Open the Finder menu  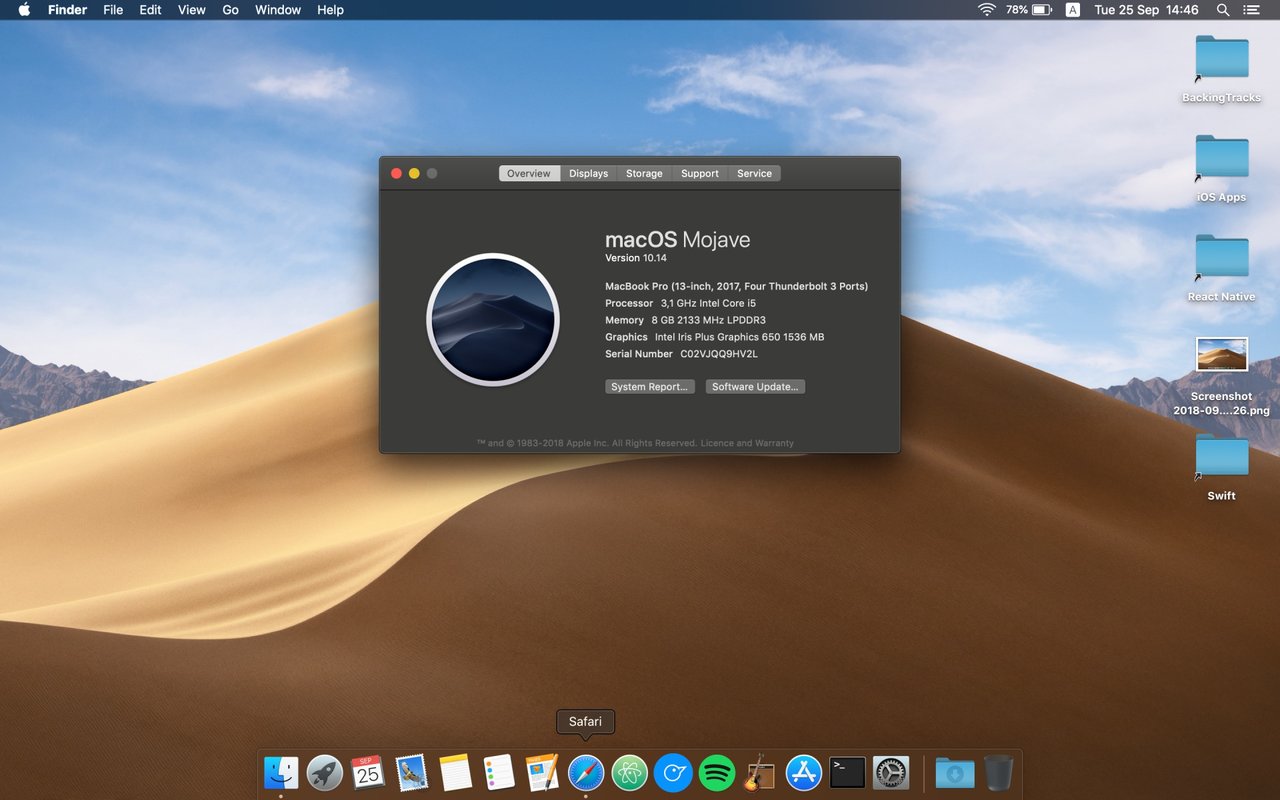[x=67, y=10]
